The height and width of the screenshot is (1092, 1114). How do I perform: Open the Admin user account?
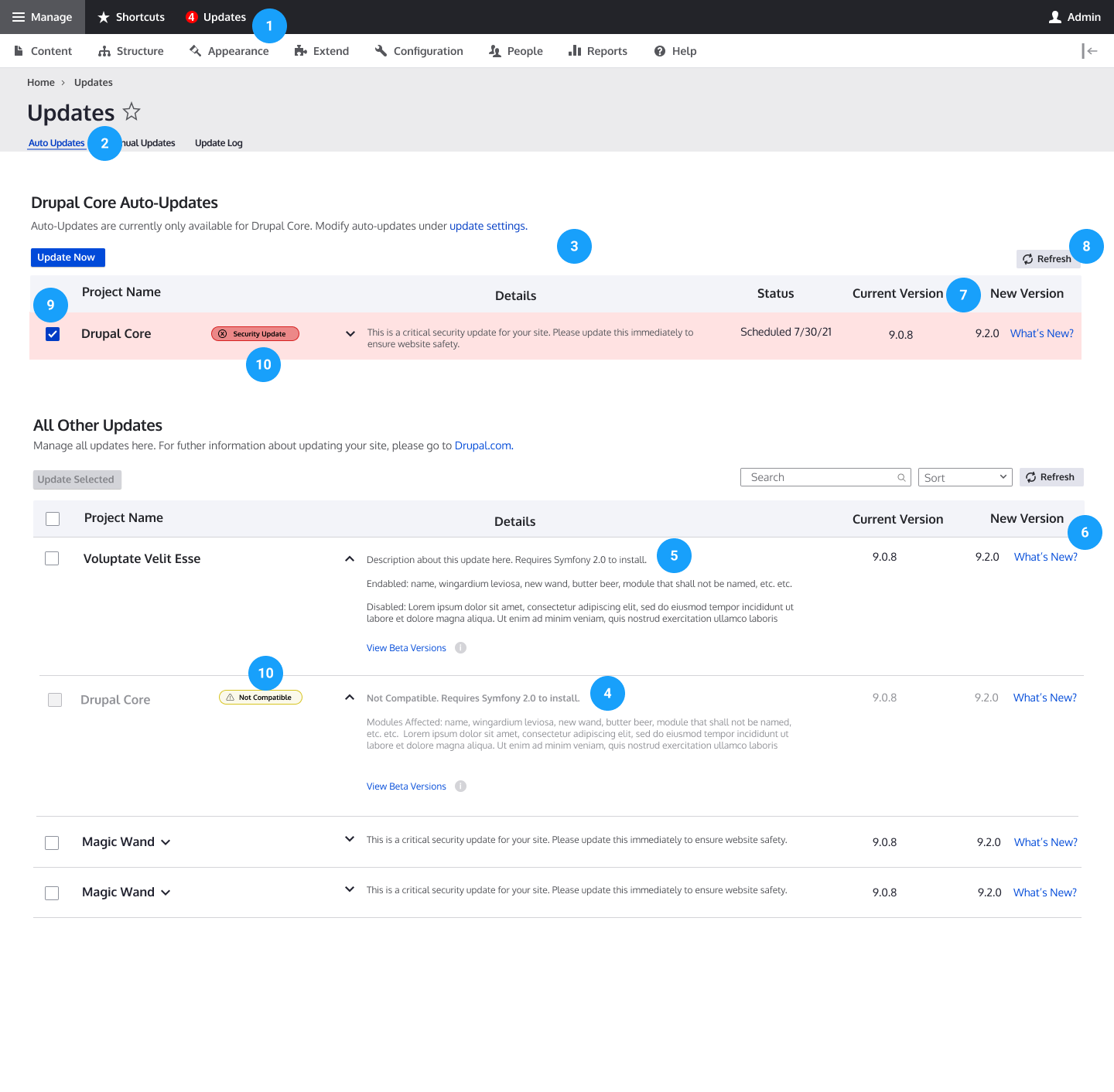1075,17
